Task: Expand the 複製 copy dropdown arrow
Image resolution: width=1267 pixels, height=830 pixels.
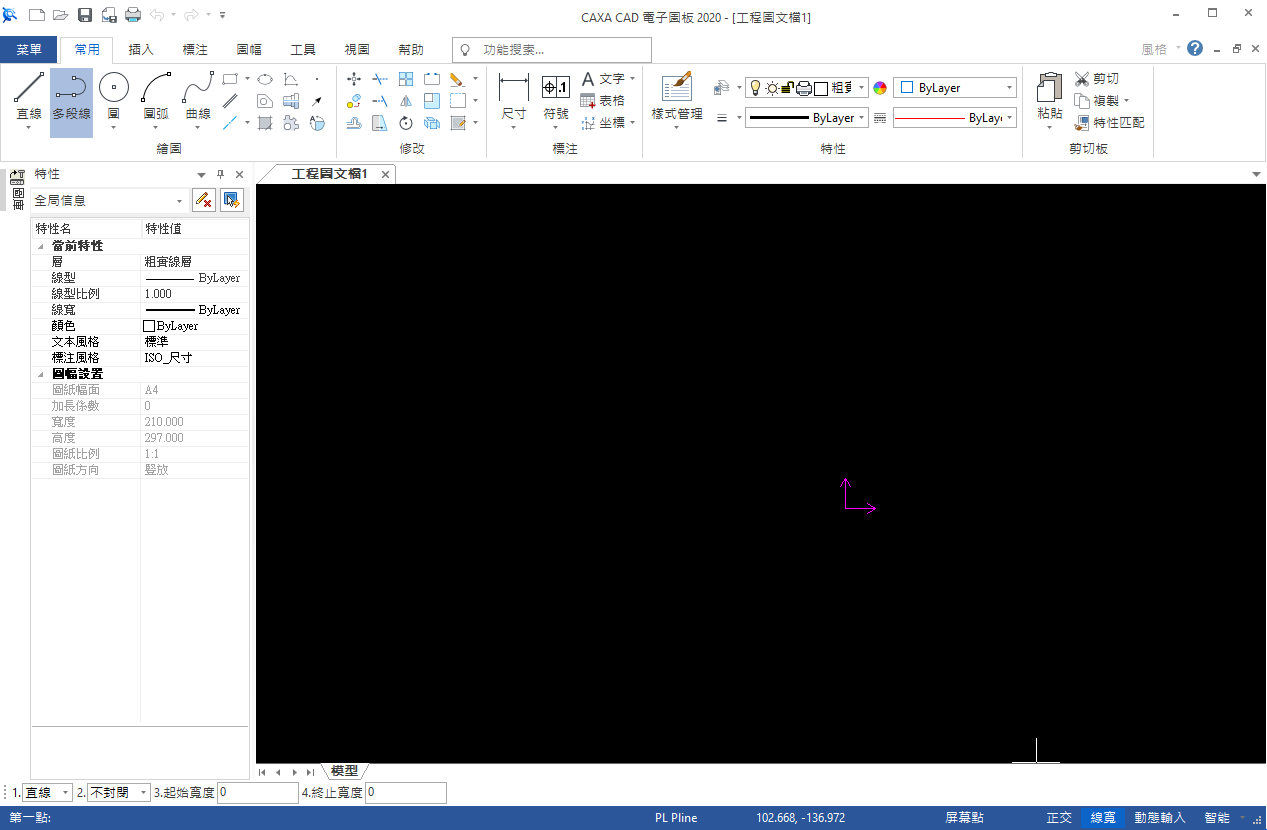Action: tap(1127, 101)
